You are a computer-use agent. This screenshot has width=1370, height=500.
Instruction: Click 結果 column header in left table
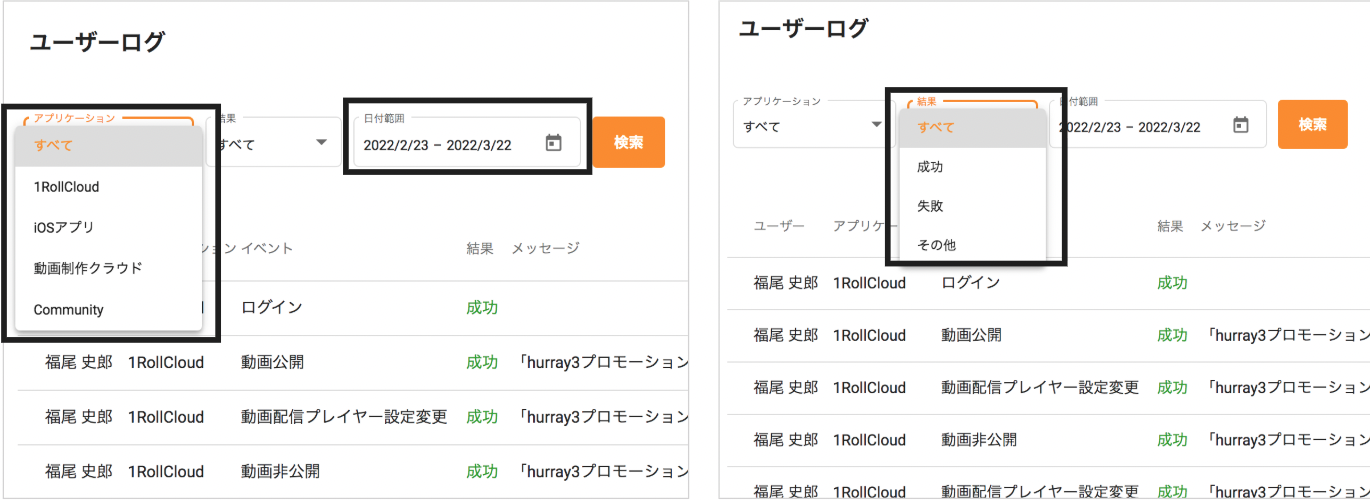pyautogui.click(x=480, y=248)
